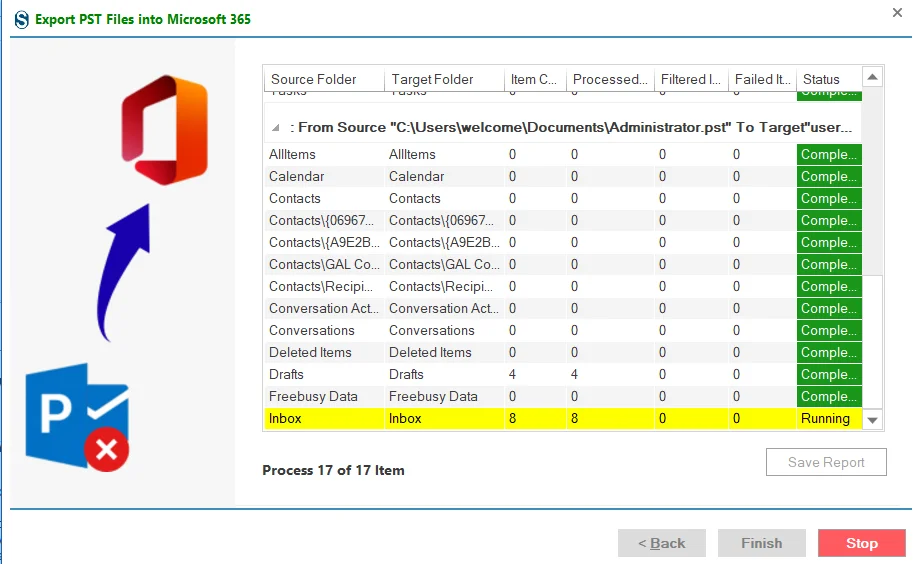The image size is (913, 564).
Task: Select the Drafts source folder cell
Action: click(x=324, y=374)
